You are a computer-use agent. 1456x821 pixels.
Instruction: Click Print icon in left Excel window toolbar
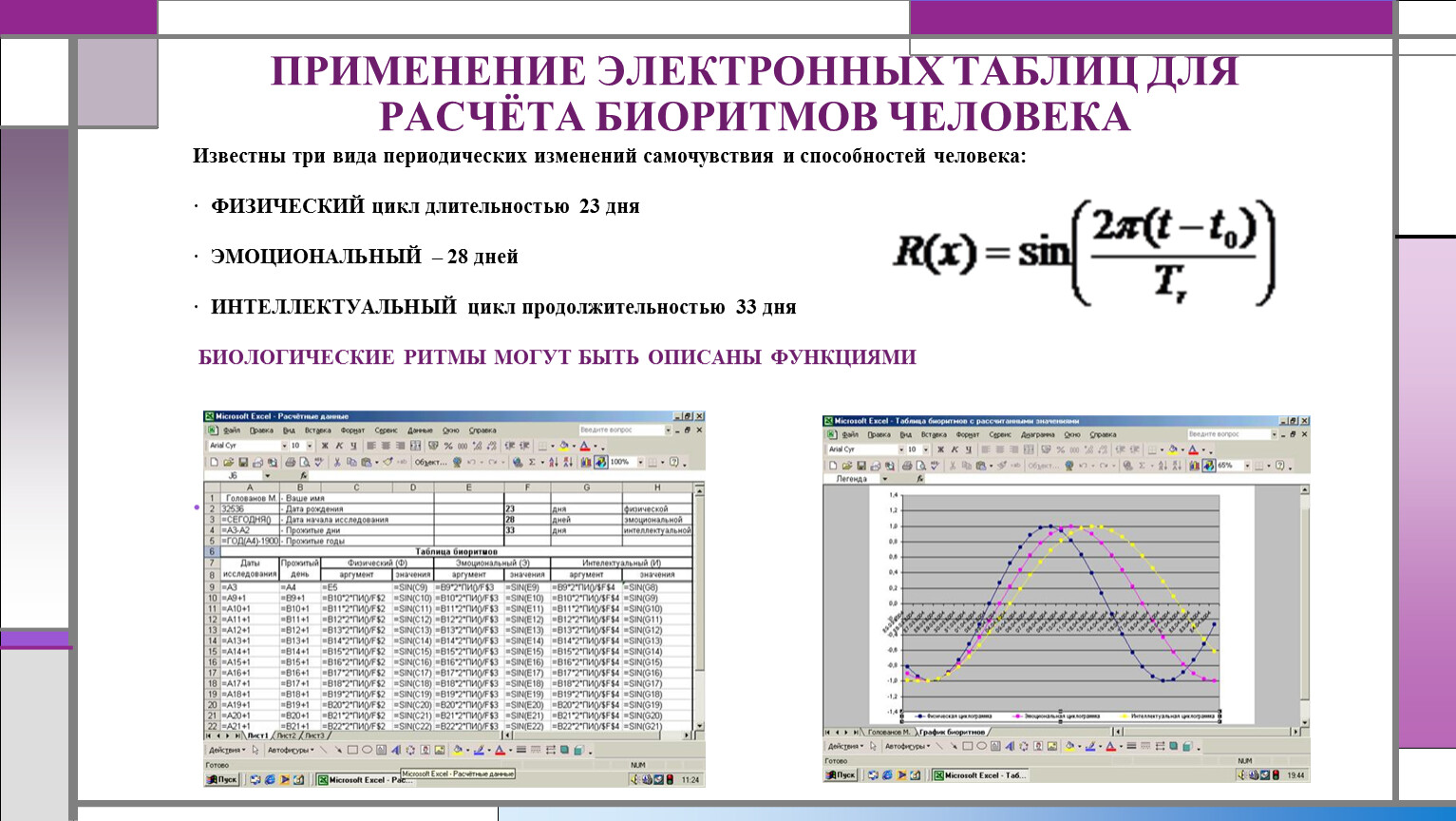291,463
